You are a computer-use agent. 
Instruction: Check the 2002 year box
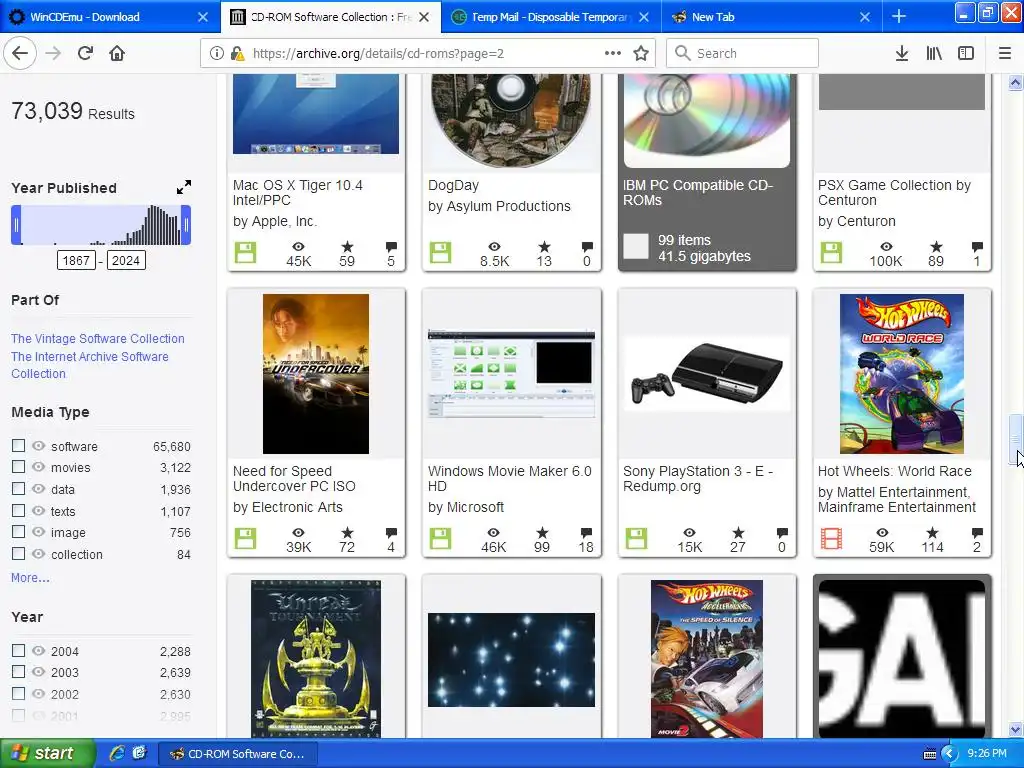point(18,693)
